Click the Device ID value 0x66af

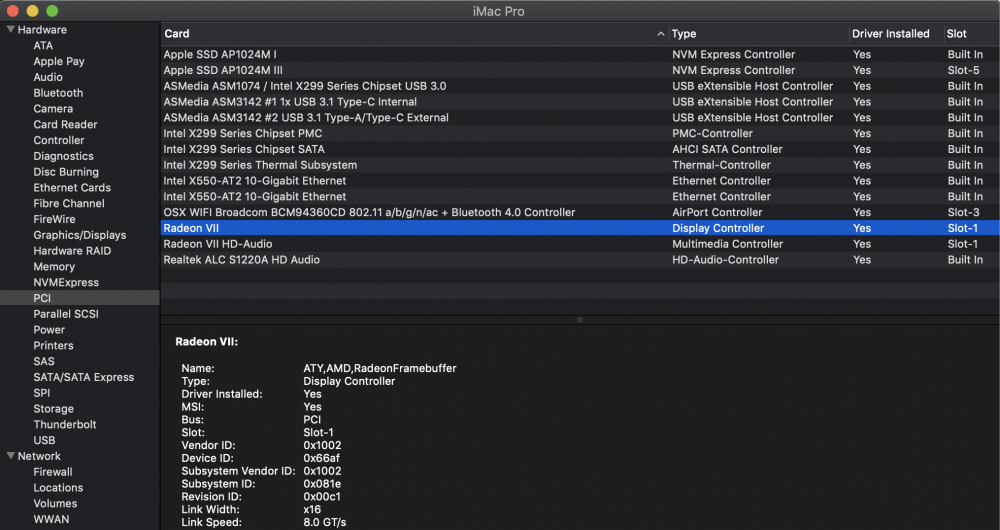click(321, 458)
